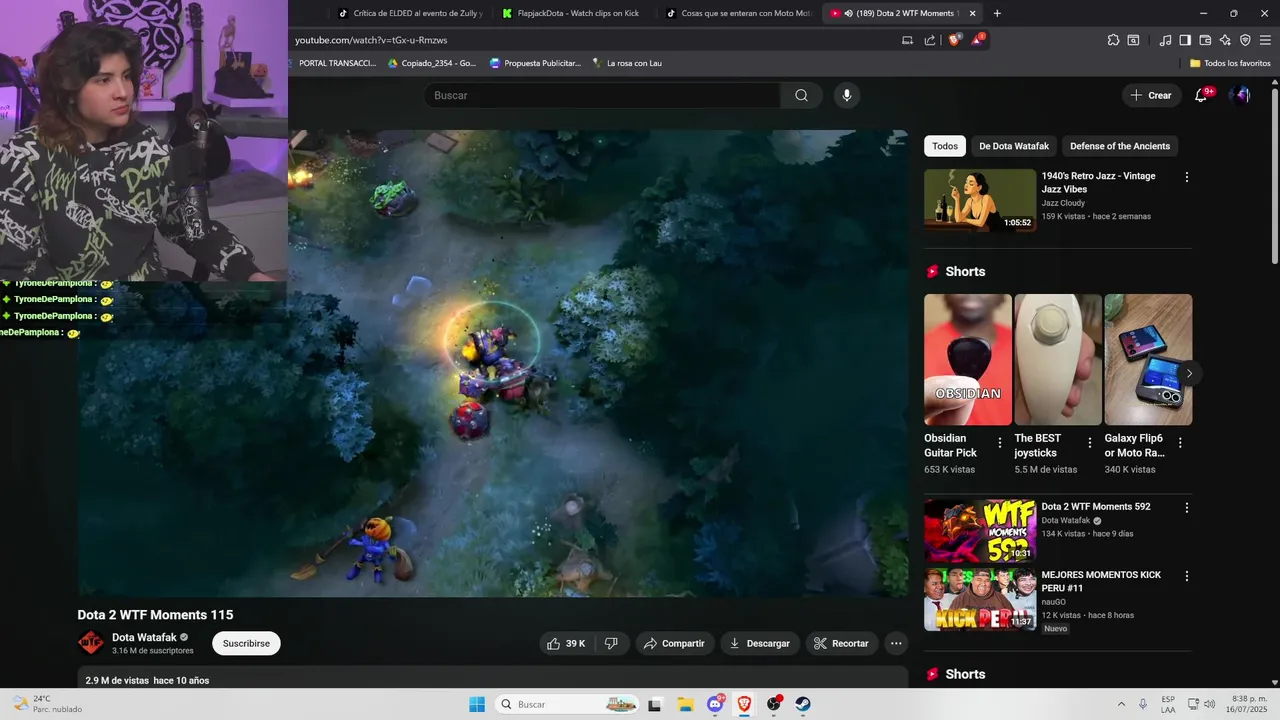Switch to FlapjackDota Kick clips tab
Viewport: 1280px width, 720px height.
coord(574,13)
